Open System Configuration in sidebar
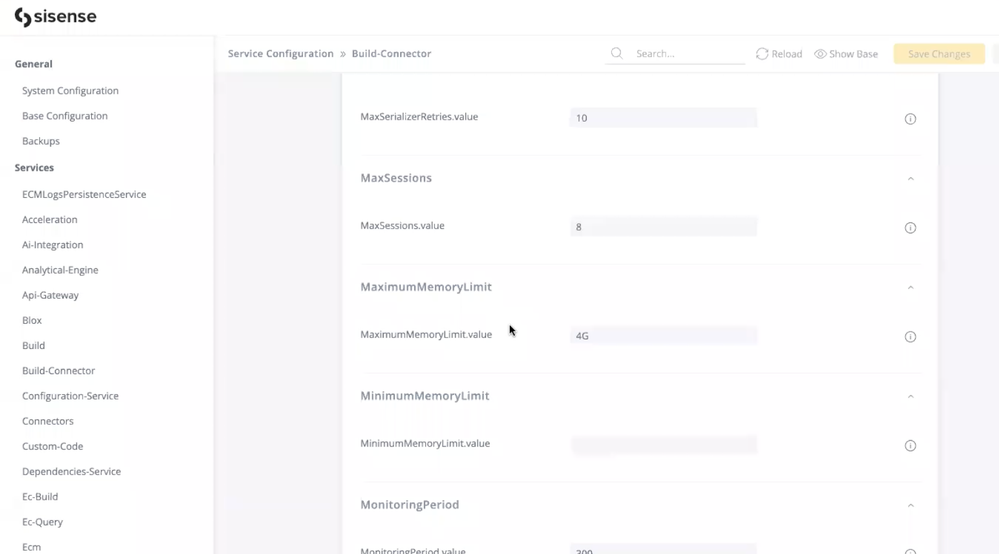 [x=70, y=91]
